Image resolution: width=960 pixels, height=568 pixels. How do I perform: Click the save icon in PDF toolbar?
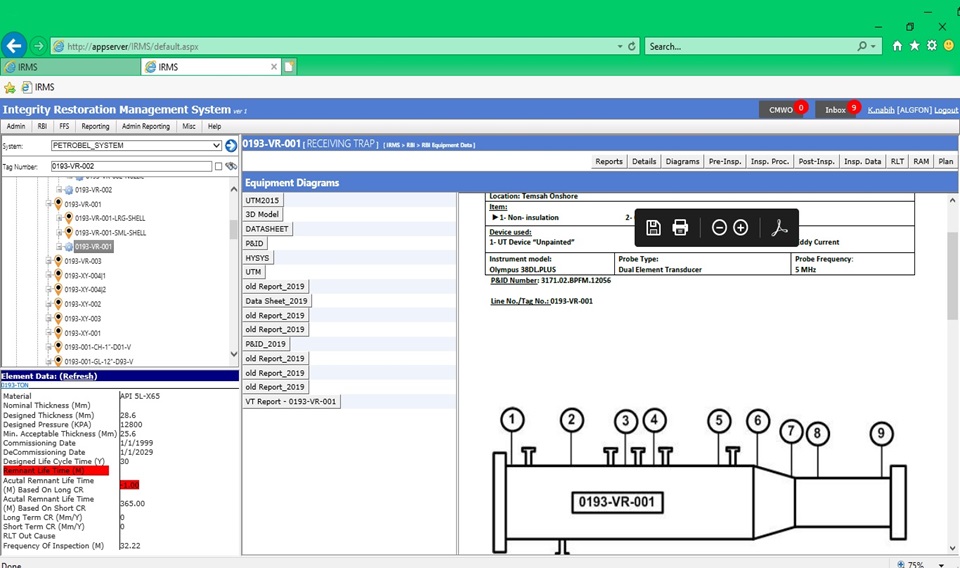point(653,228)
